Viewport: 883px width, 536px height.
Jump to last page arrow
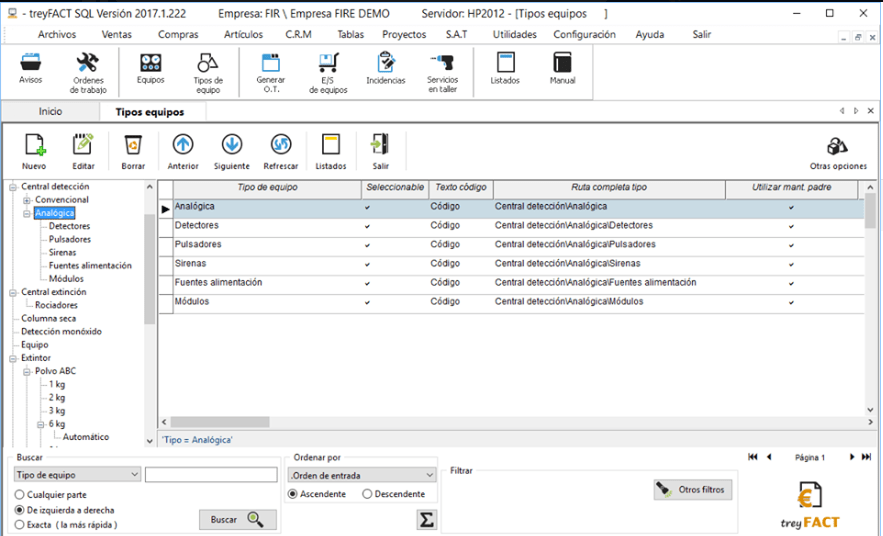(x=866, y=457)
